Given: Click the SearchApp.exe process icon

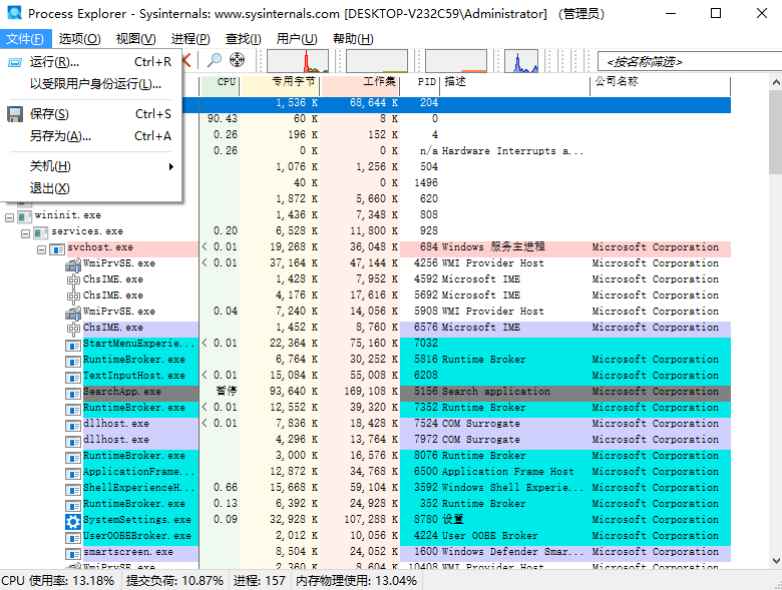Looking at the screenshot, I should point(73,393).
